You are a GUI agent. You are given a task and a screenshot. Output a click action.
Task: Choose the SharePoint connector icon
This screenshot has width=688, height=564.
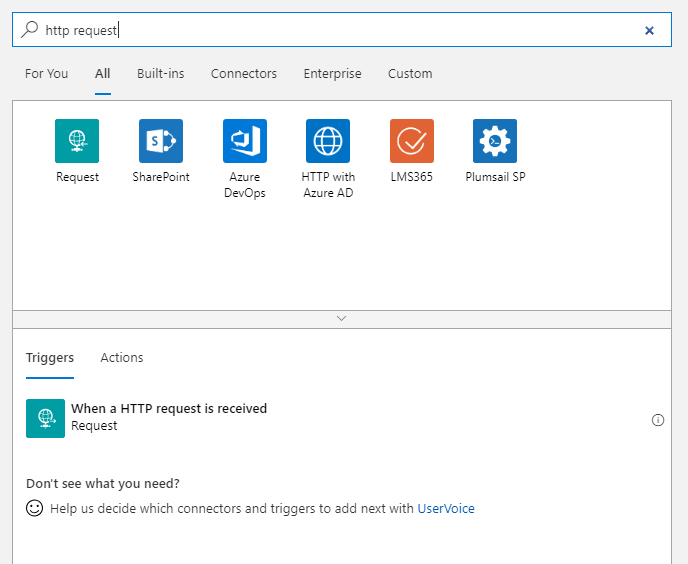tap(161, 141)
